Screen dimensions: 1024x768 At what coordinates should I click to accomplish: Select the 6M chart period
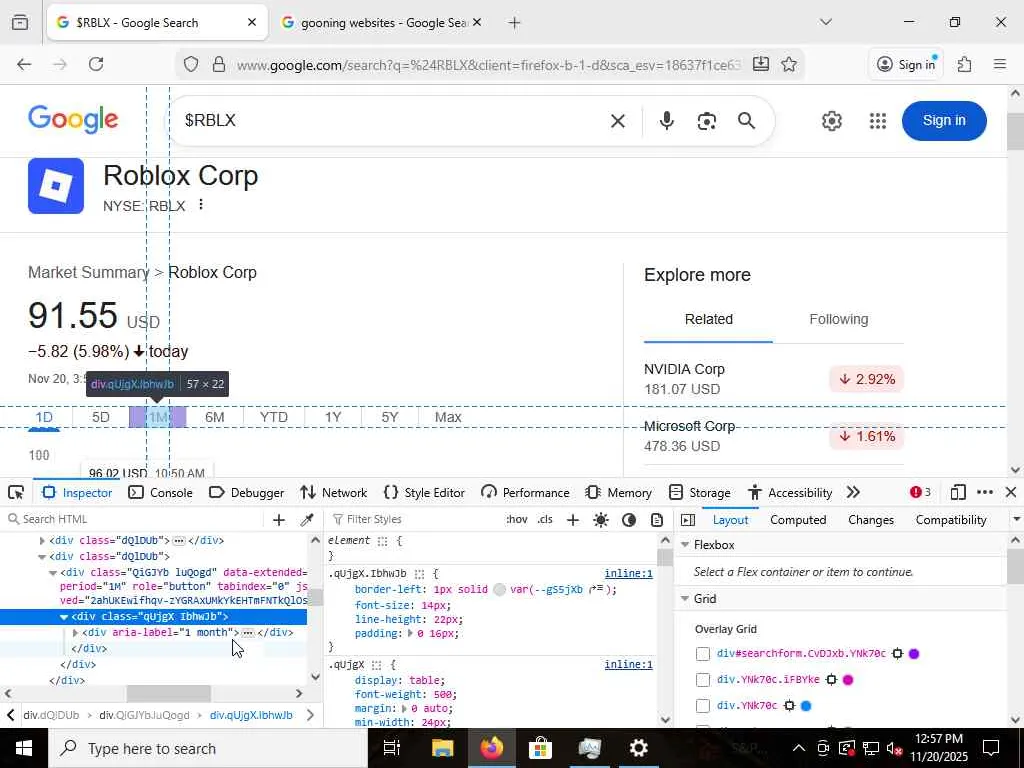(x=214, y=417)
